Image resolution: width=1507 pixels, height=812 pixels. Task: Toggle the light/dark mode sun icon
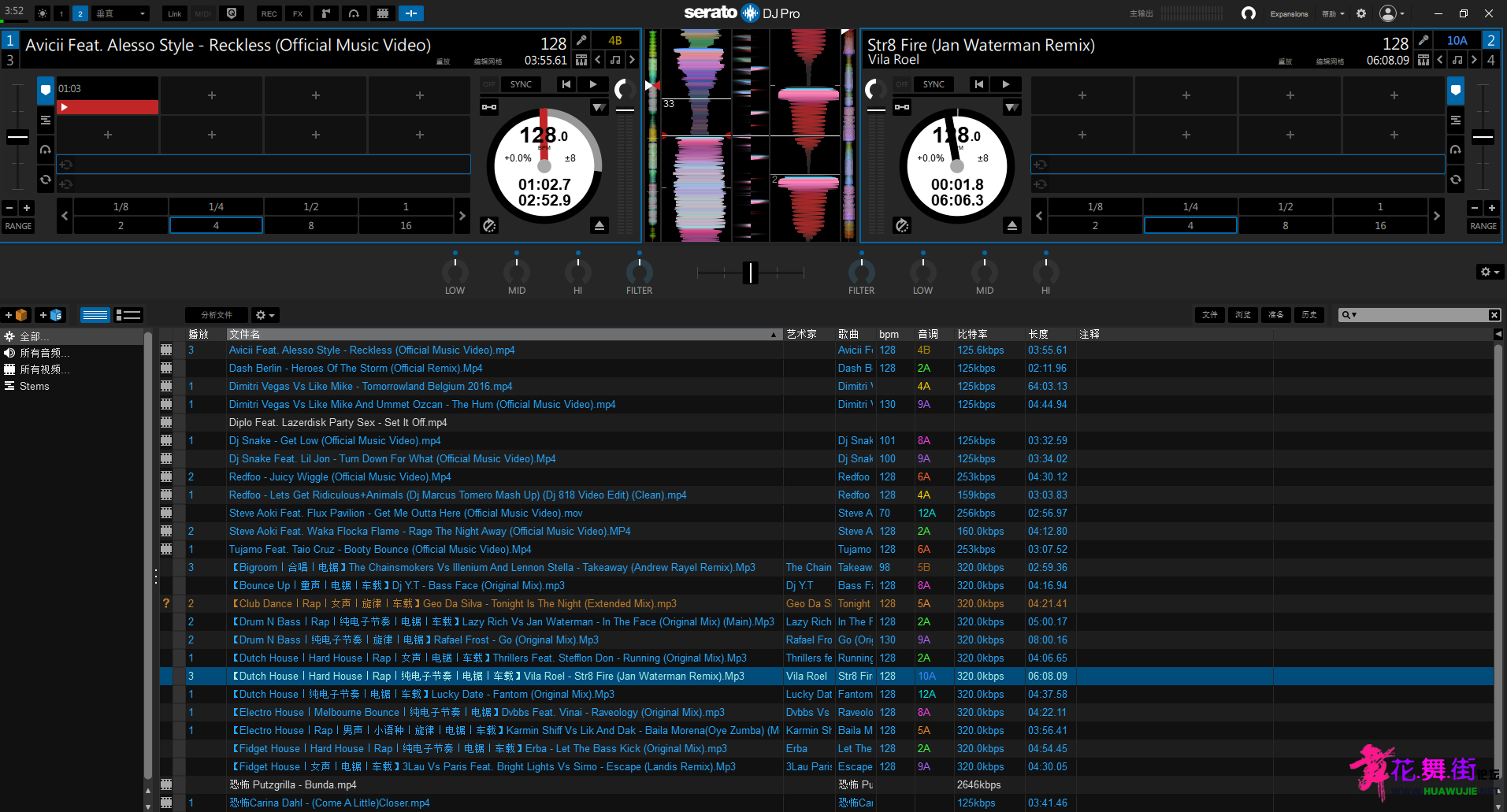[43, 13]
